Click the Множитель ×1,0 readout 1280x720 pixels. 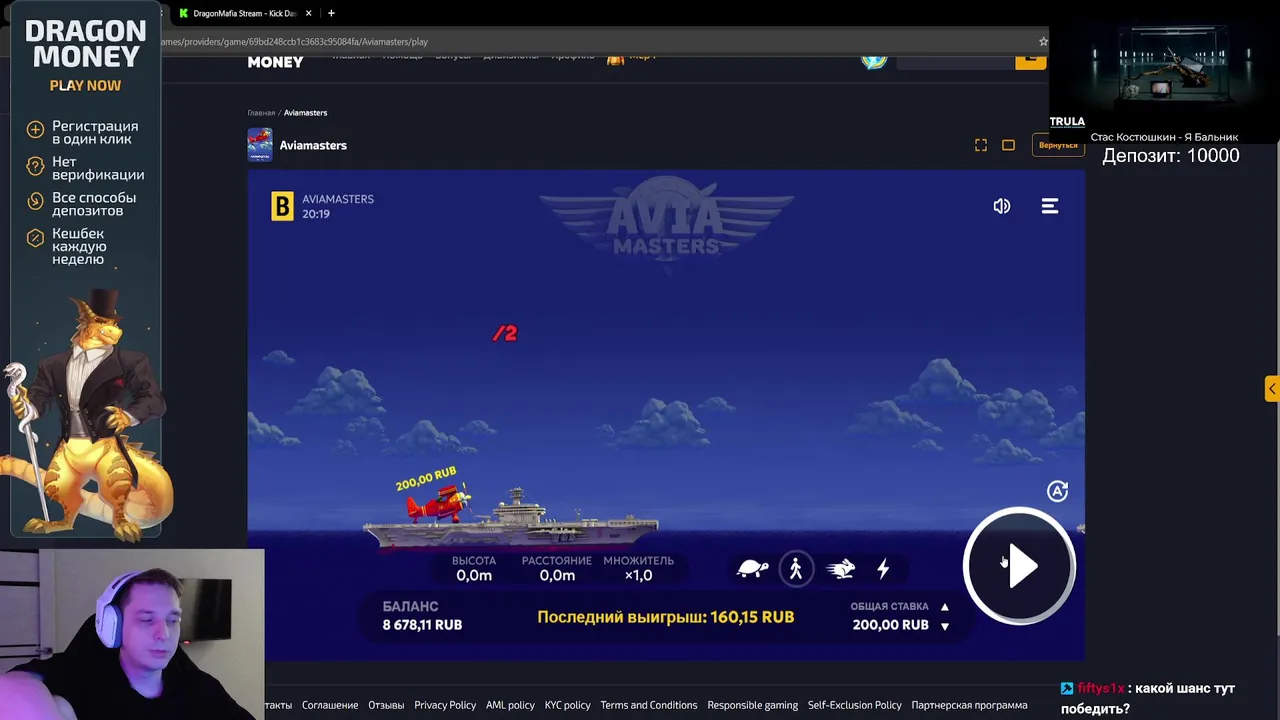click(x=638, y=568)
